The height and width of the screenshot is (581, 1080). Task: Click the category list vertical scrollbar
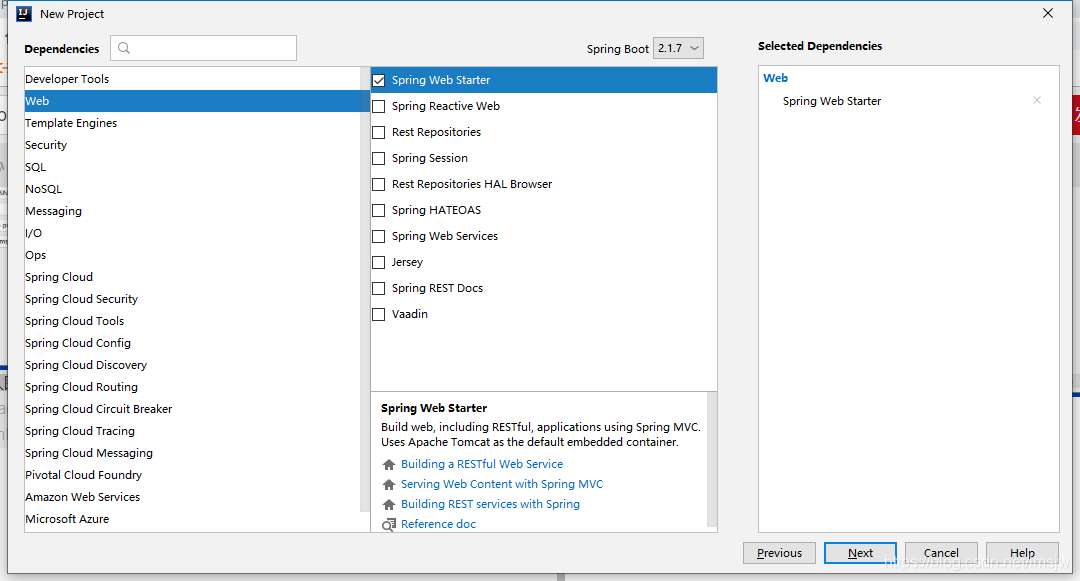364,289
